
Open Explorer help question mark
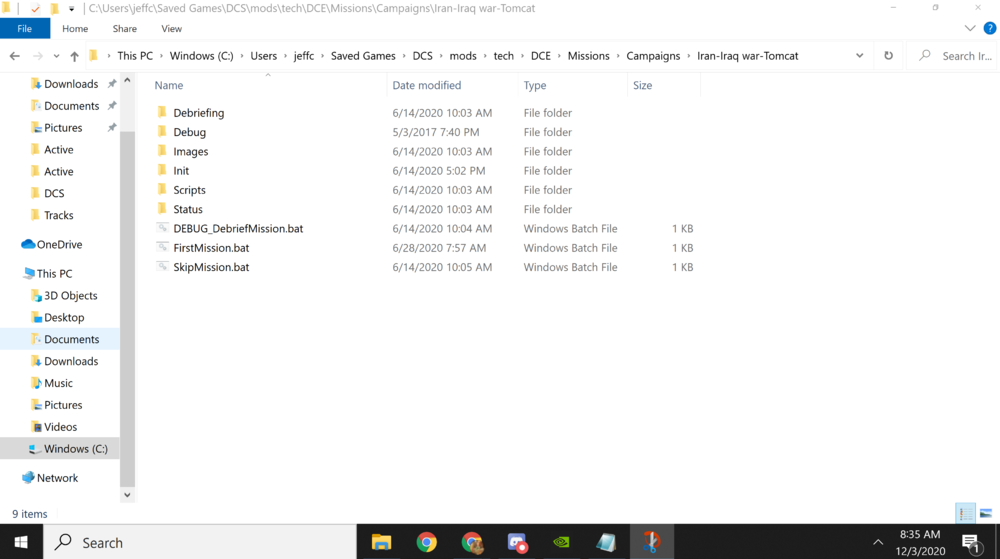tap(990, 28)
